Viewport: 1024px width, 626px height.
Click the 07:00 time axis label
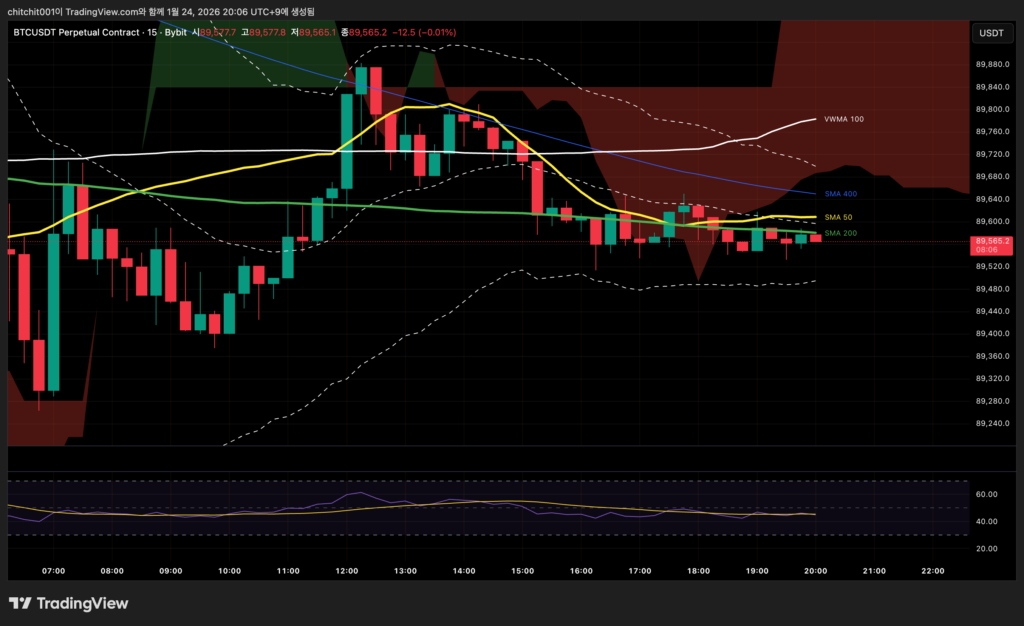click(54, 571)
